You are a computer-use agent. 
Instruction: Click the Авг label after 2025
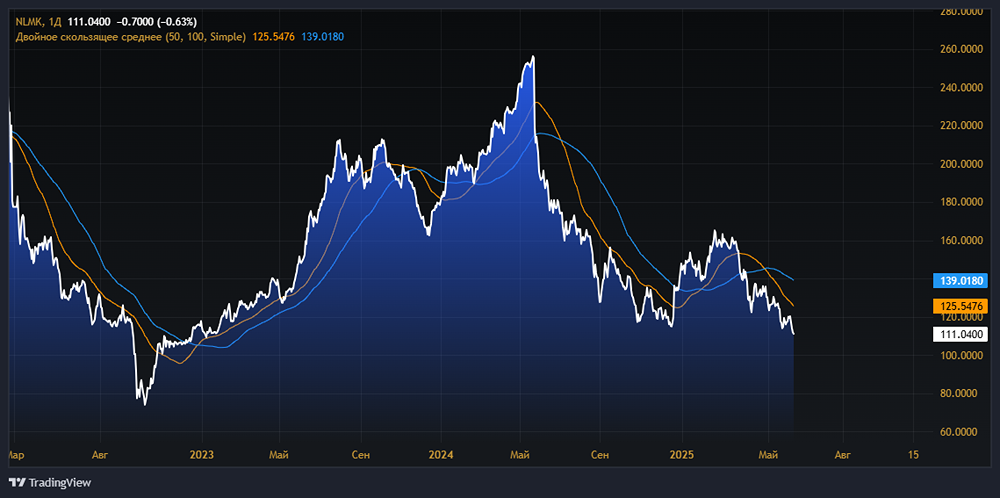coord(842,455)
